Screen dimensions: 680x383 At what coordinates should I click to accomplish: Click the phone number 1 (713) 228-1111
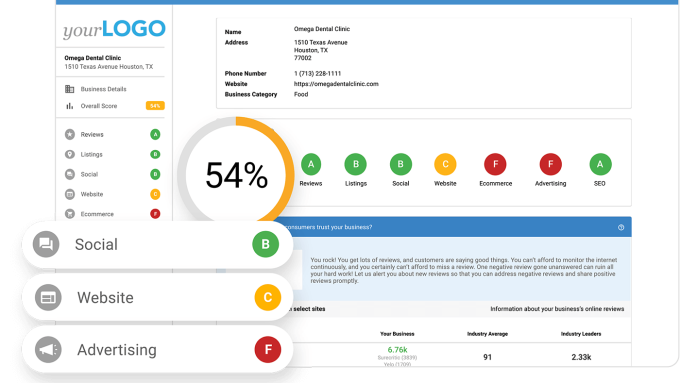point(317,73)
